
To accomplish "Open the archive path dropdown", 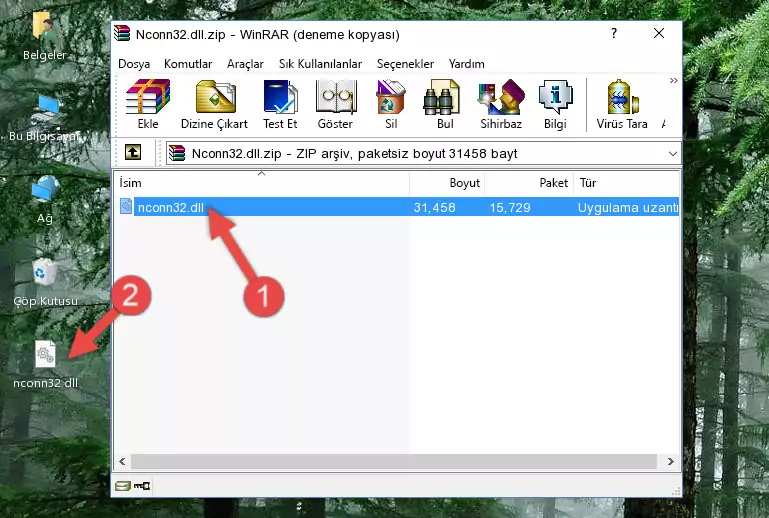I will pyautogui.click(x=672, y=154).
